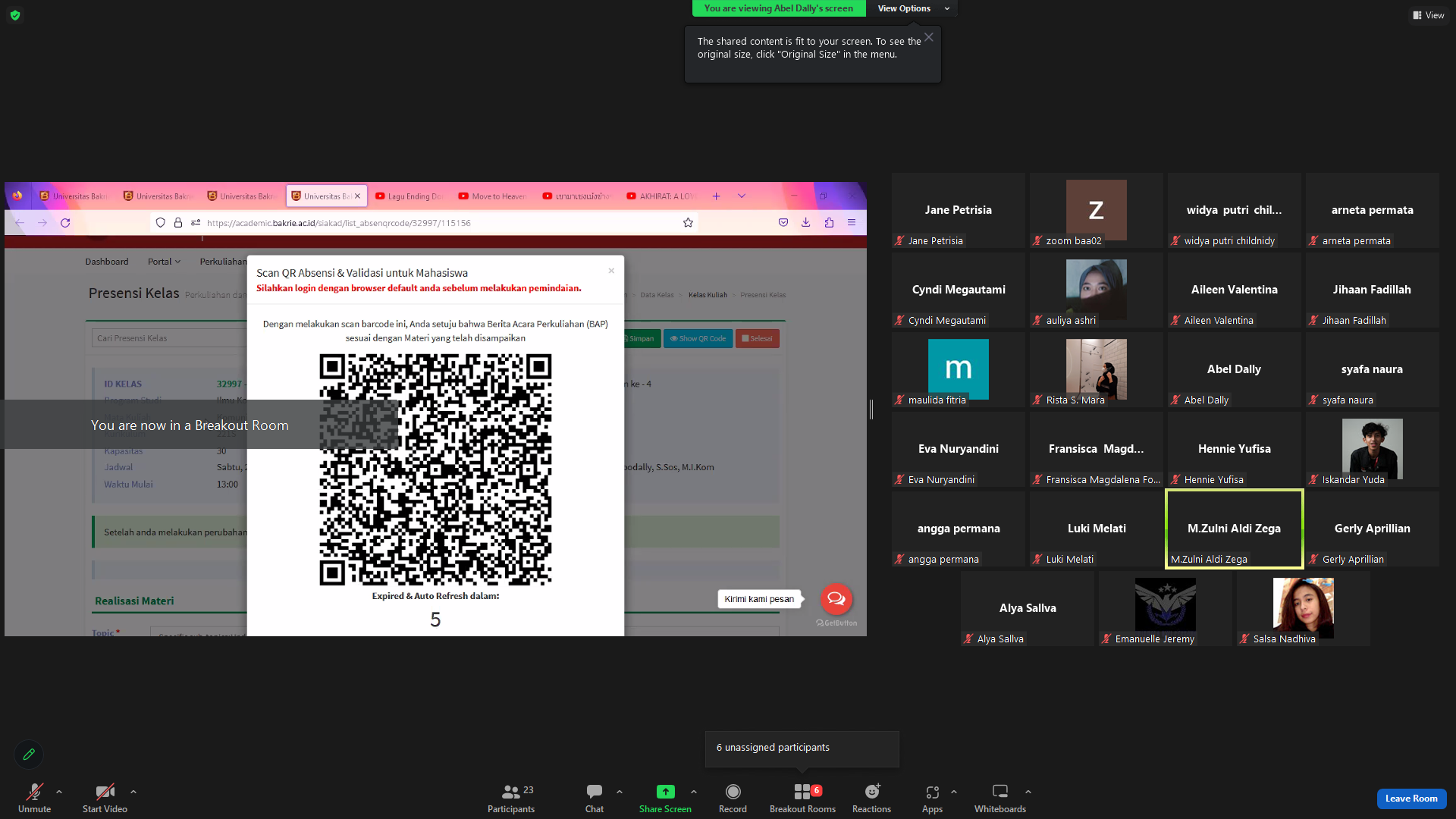Switch to the AKHIRAT: A LOVE browser tab

pos(661,196)
